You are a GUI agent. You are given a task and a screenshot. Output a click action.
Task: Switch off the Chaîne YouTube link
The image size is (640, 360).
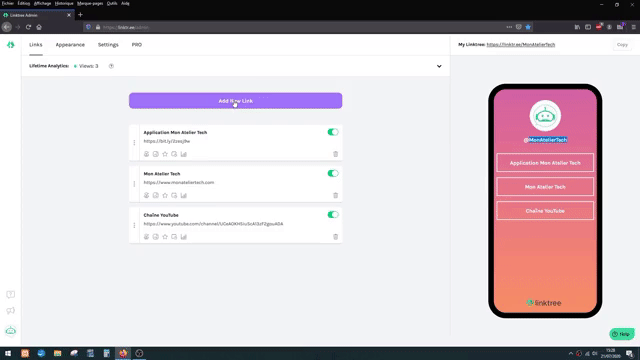click(x=333, y=214)
